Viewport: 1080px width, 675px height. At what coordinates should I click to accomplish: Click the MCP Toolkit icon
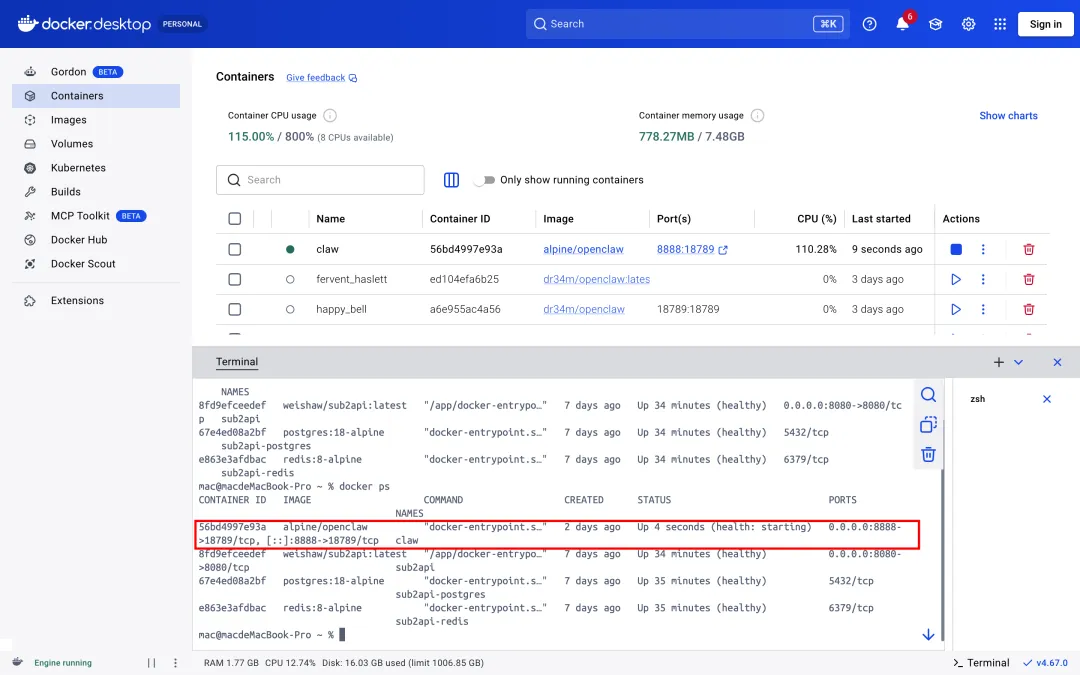point(30,216)
